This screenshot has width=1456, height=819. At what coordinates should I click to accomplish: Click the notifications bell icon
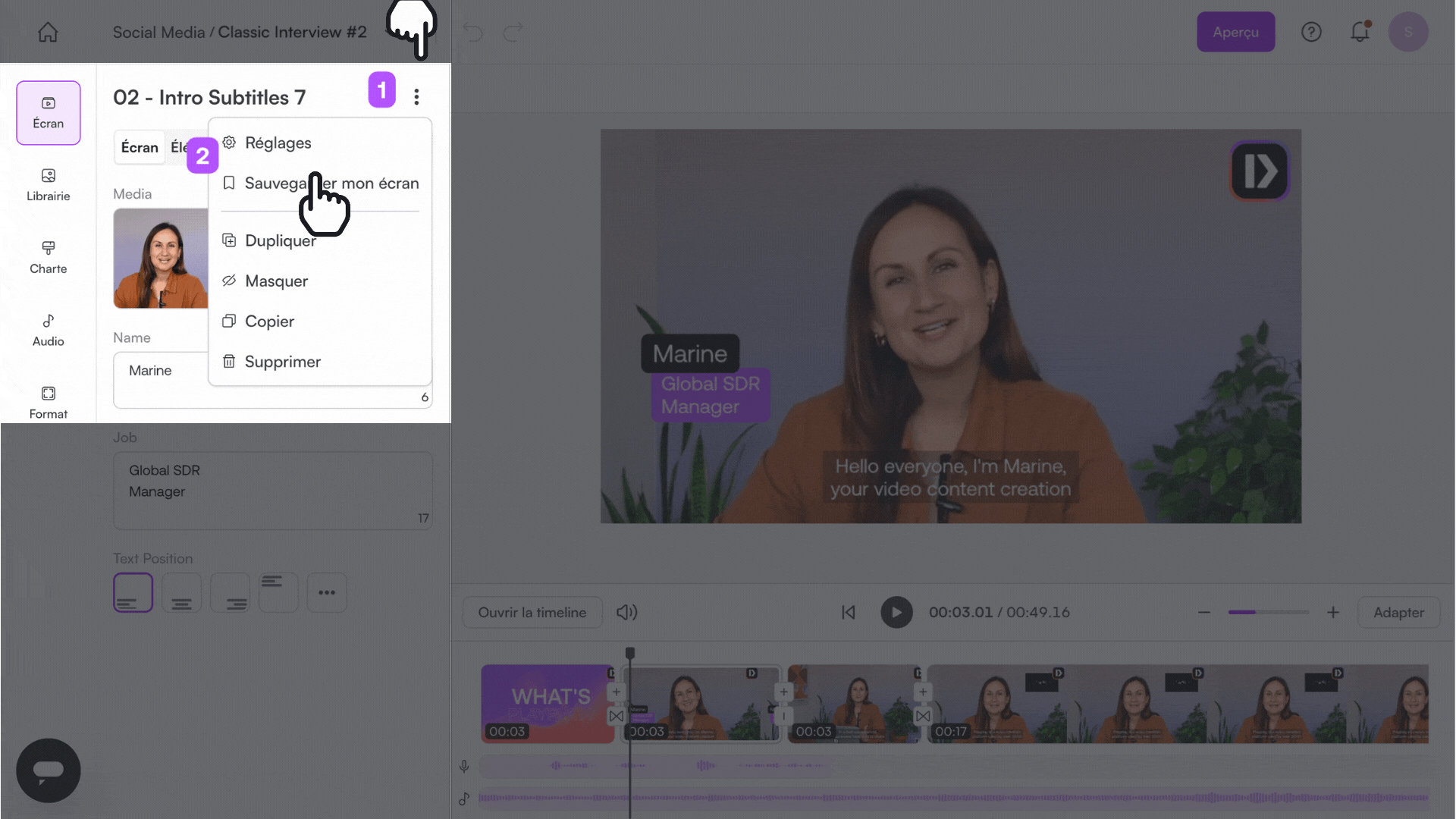(1360, 32)
